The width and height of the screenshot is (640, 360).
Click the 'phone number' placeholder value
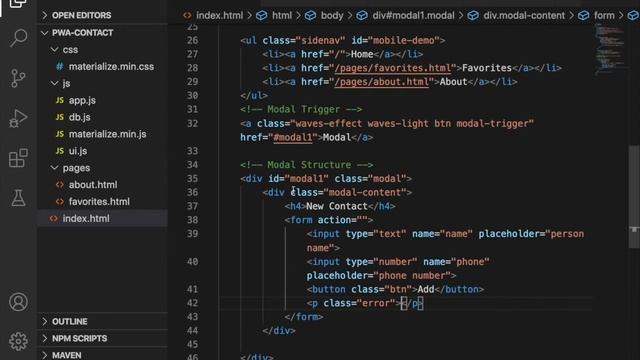pos(412,276)
